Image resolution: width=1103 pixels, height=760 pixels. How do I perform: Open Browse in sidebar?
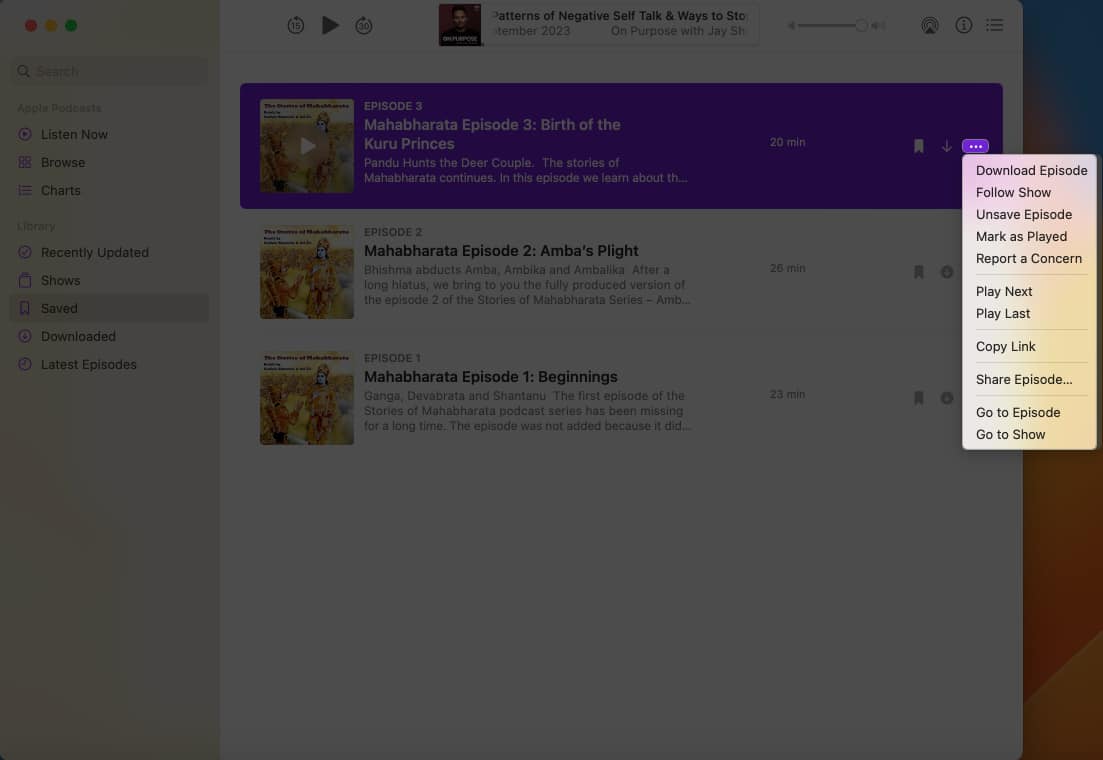tap(110, 163)
